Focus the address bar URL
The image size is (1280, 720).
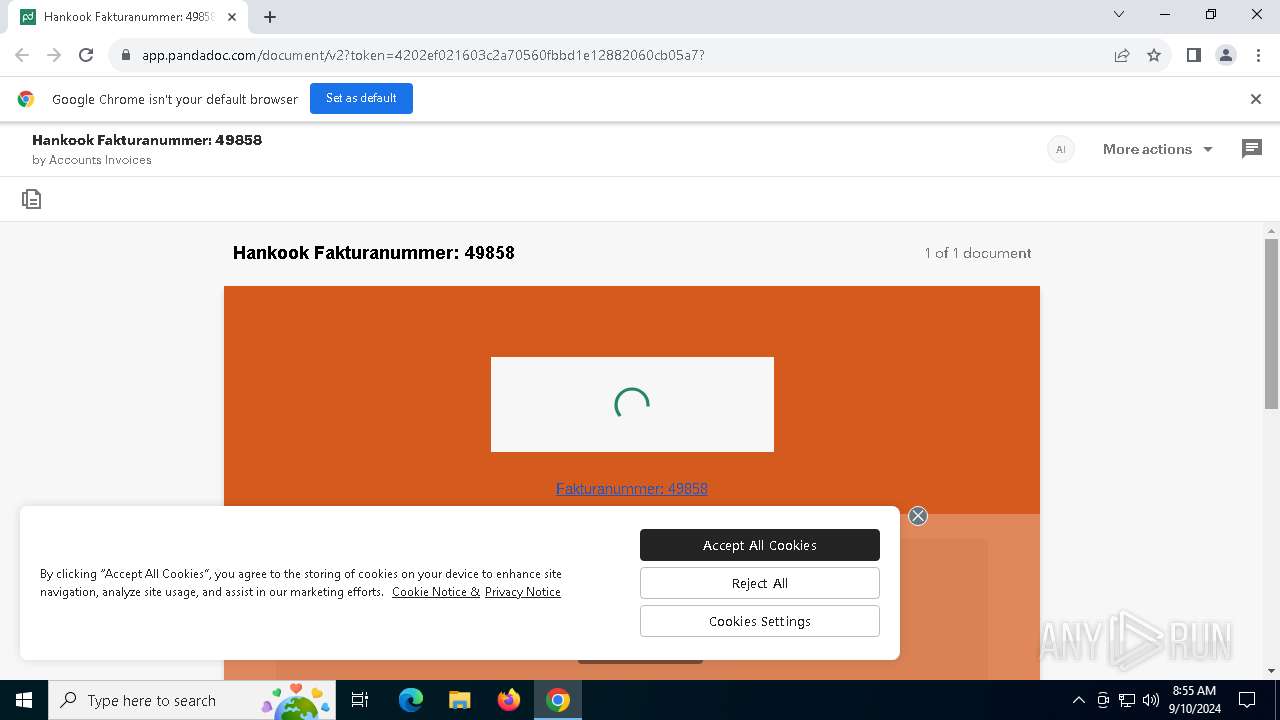[x=423, y=55]
